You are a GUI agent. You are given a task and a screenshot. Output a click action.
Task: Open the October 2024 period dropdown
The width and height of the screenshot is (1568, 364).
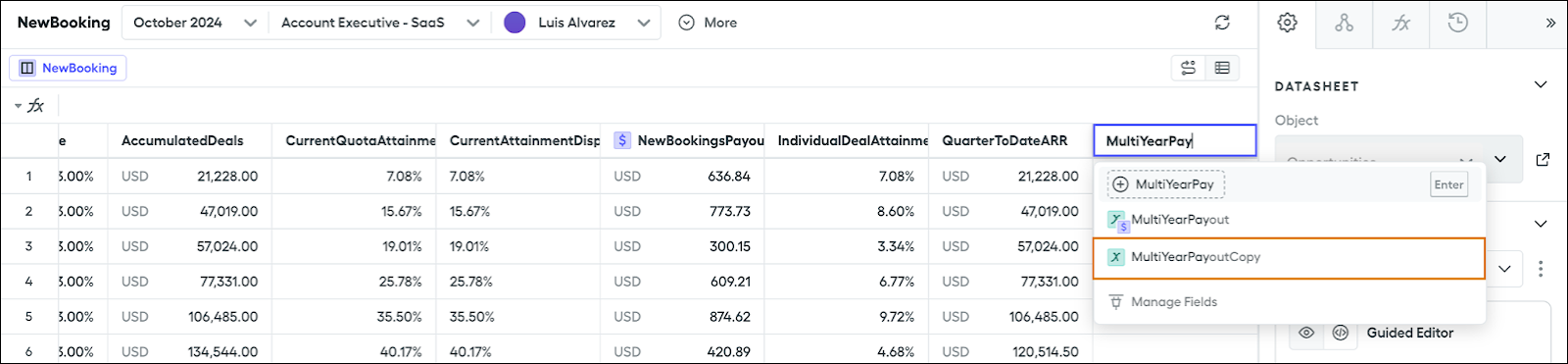click(194, 23)
